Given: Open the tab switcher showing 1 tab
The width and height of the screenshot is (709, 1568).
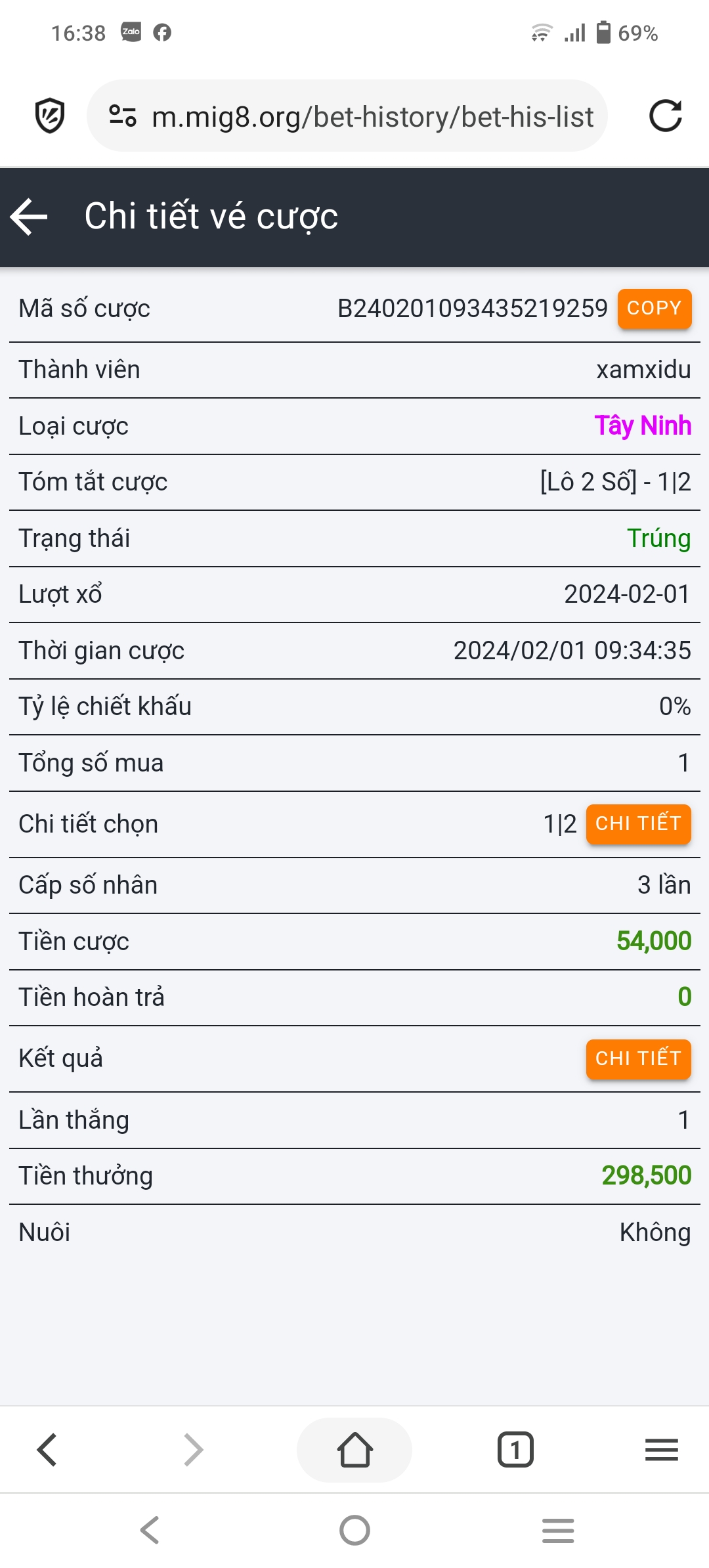Looking at the screenshot, I should tap(515, 1450).
